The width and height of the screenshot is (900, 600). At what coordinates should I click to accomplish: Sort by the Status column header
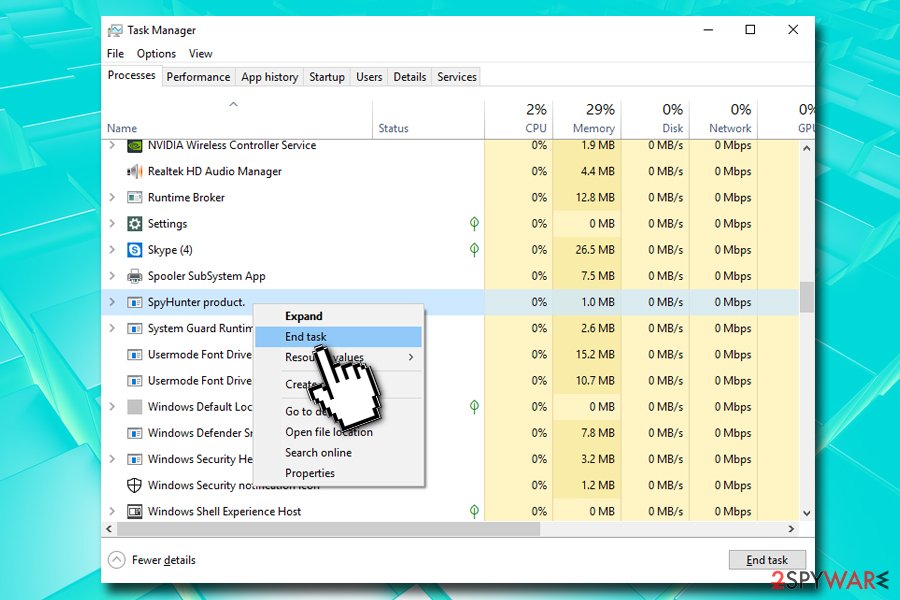coord(428,119)
